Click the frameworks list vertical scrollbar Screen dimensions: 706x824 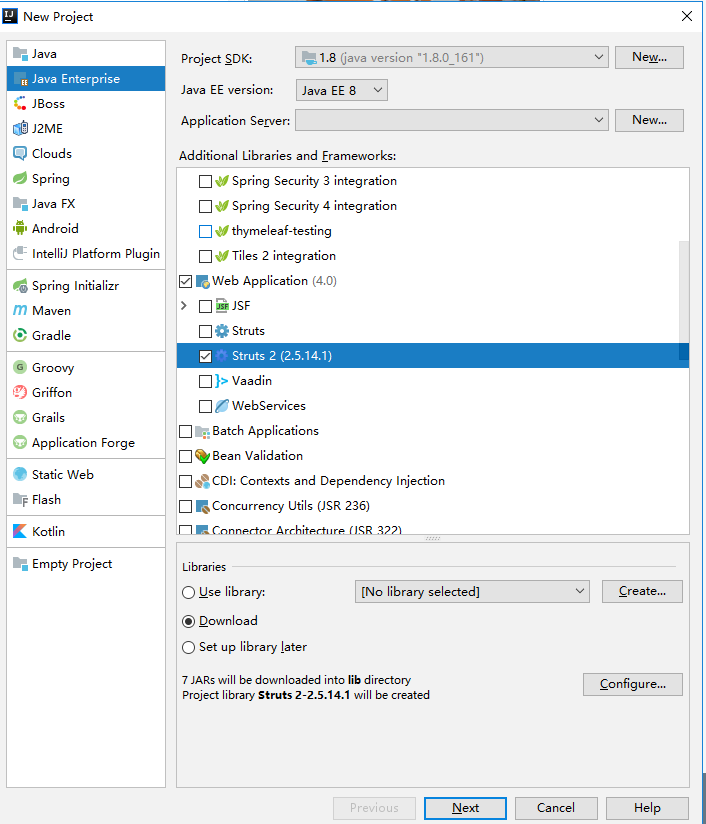pyautogui.click(x=683, y=300)
